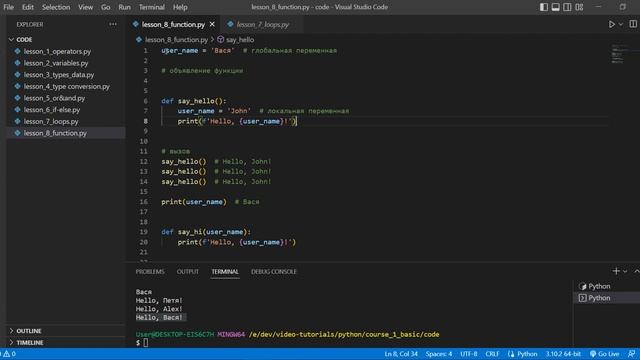The image size is (640, 360).
Task: Toggle bottom panel layout icon
Action: click(556, 7)
